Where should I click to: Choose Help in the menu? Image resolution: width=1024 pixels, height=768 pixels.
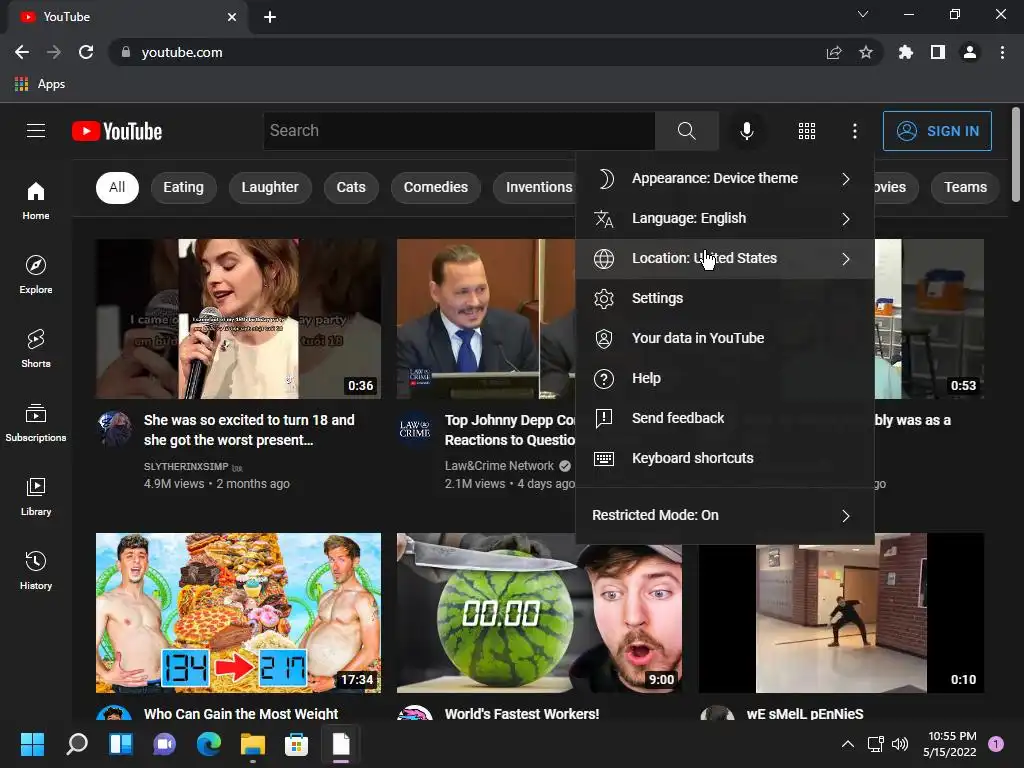click(x=725, y=378)
